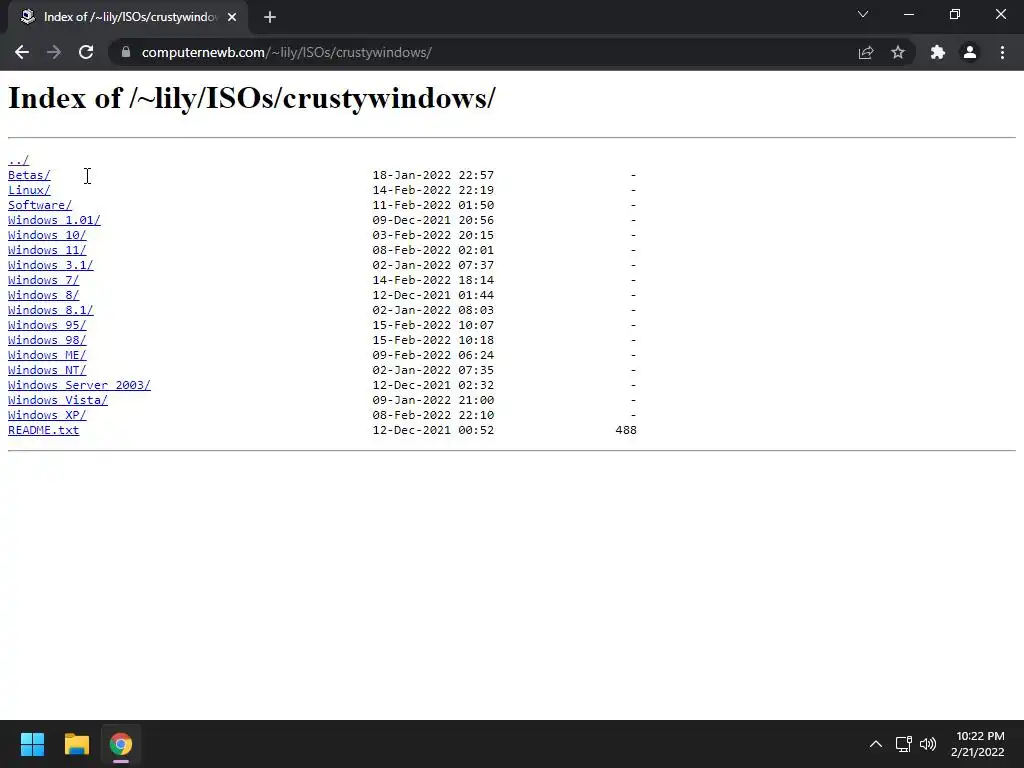Open the Windows 8/ folder link
Image resolution: width=1024 pixels, height=768 pixels.
point(44,295)
